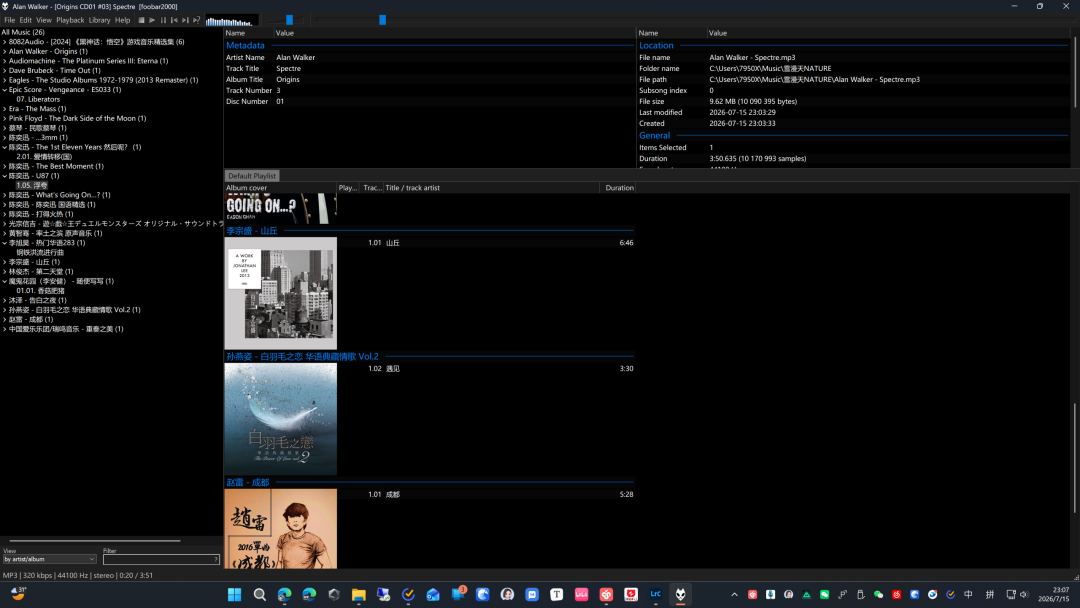Viewport: 1080px width, 608px height.
Task: Open the Edit menu
Action: pos(25,20)
